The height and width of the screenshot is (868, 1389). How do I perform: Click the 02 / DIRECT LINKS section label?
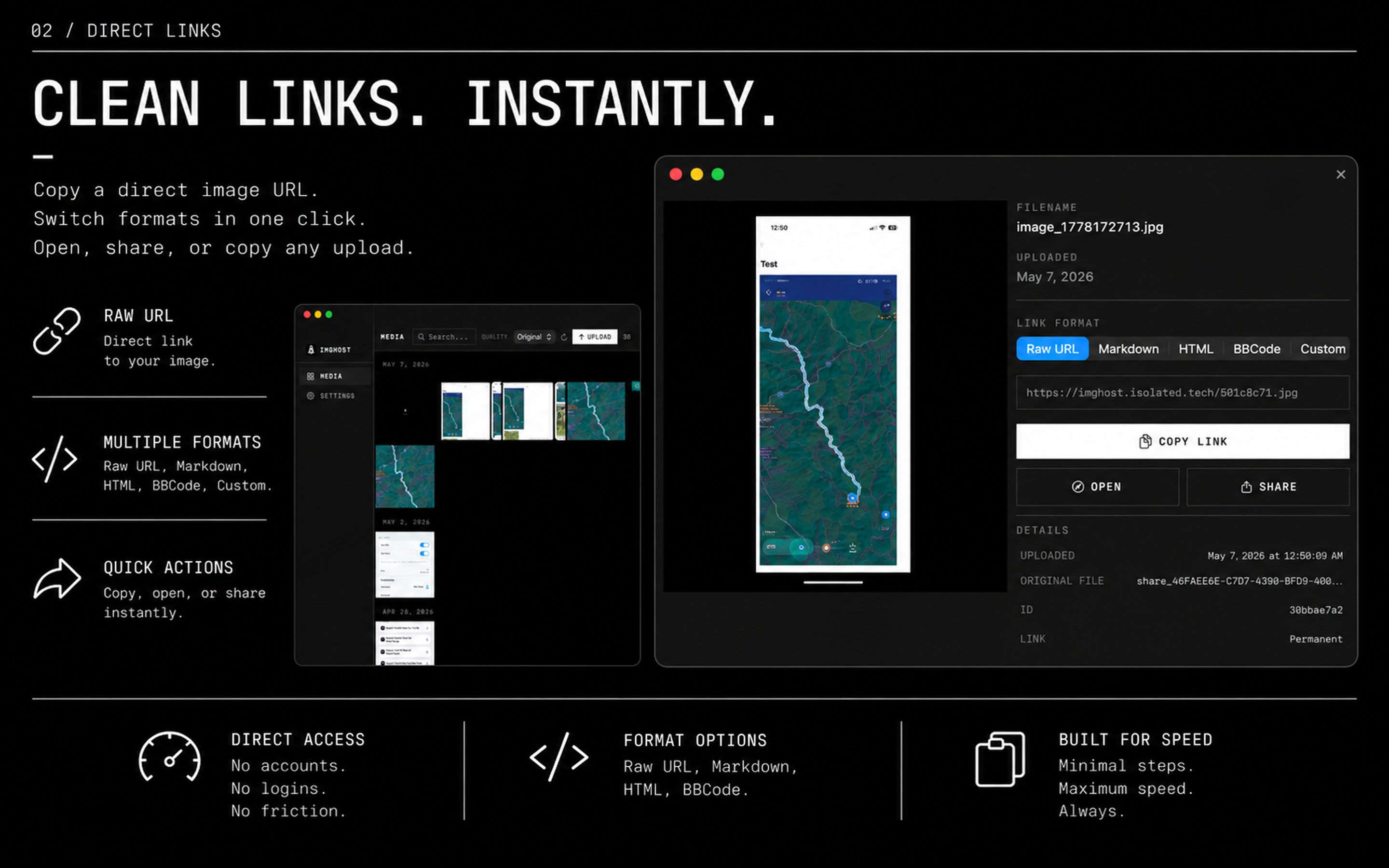point(126,30)
